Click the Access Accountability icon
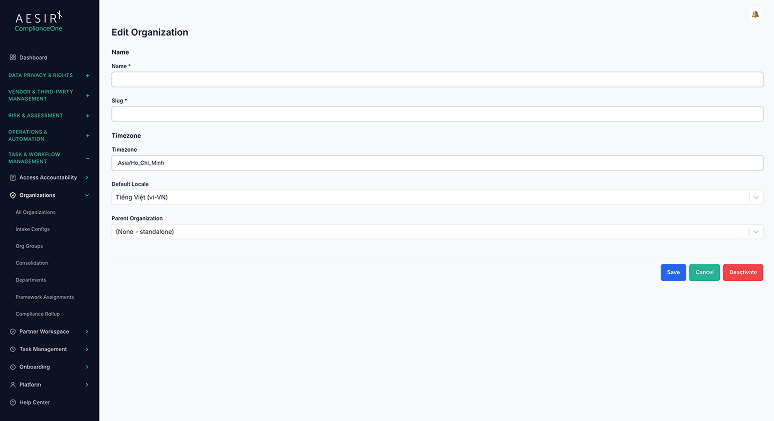Image resolution: width=774 pixels, height=421 pixels. click(13, 178)
